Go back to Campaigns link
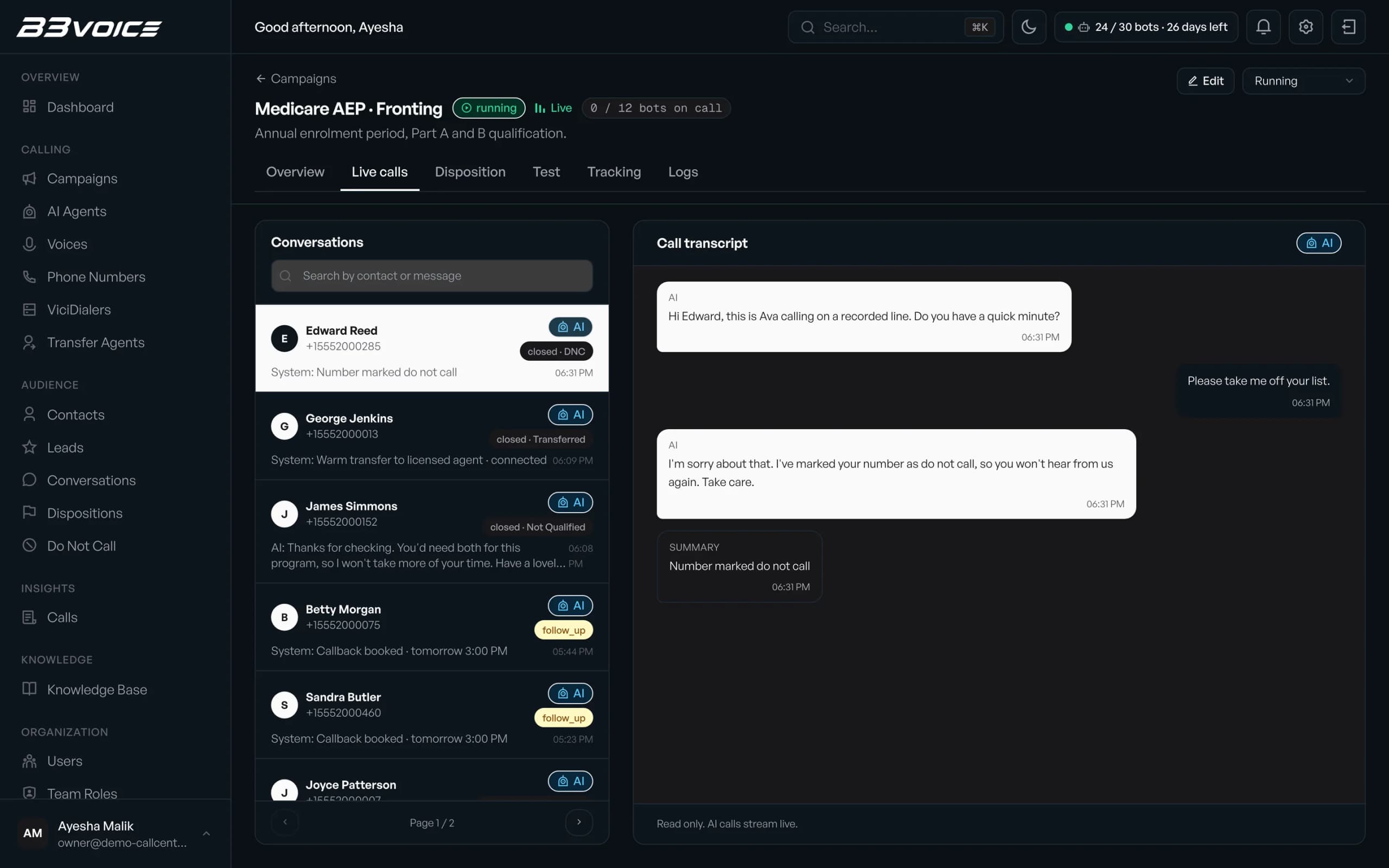This screenshot has height=868, width=1389. click(x=296, y=79)
